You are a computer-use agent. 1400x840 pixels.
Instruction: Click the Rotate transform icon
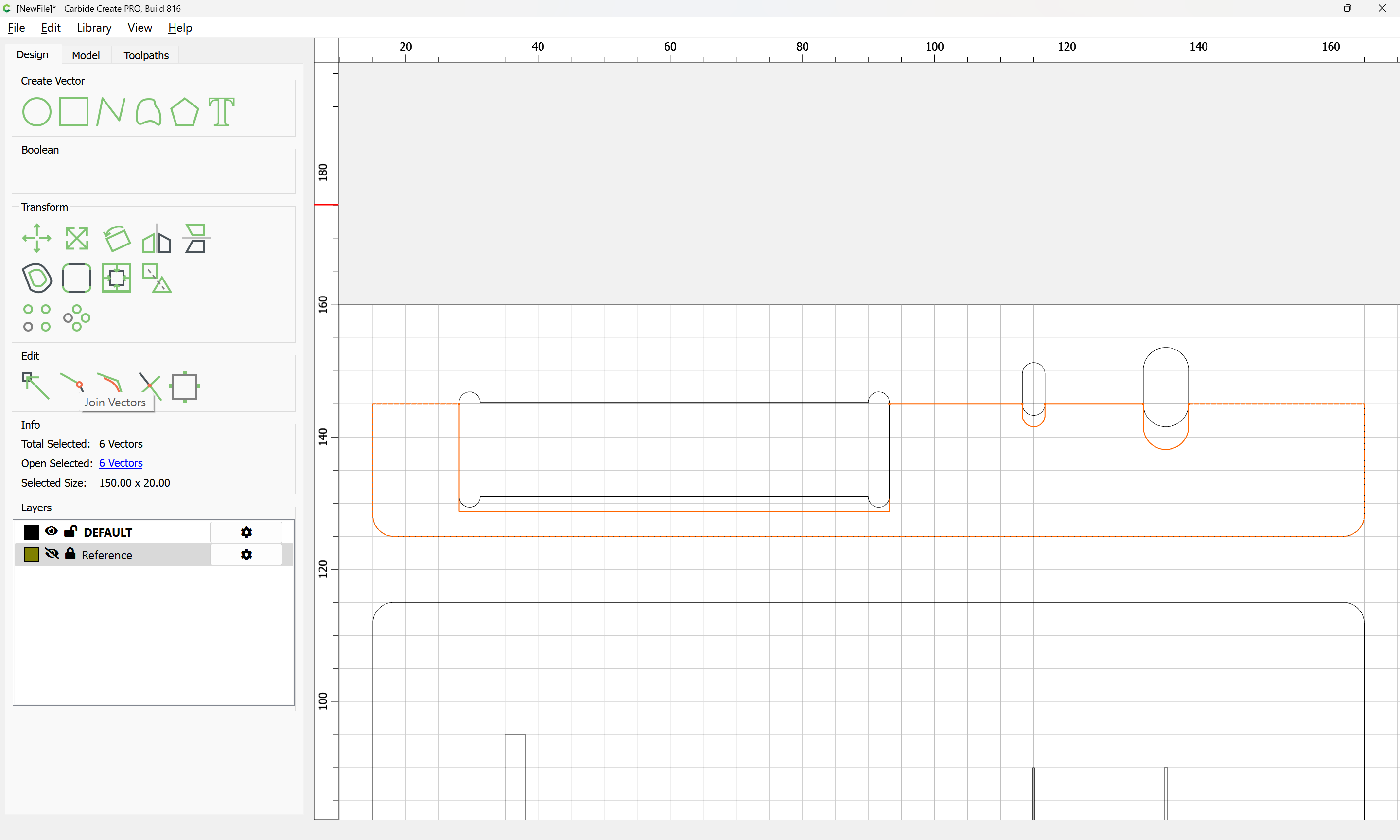117,238
